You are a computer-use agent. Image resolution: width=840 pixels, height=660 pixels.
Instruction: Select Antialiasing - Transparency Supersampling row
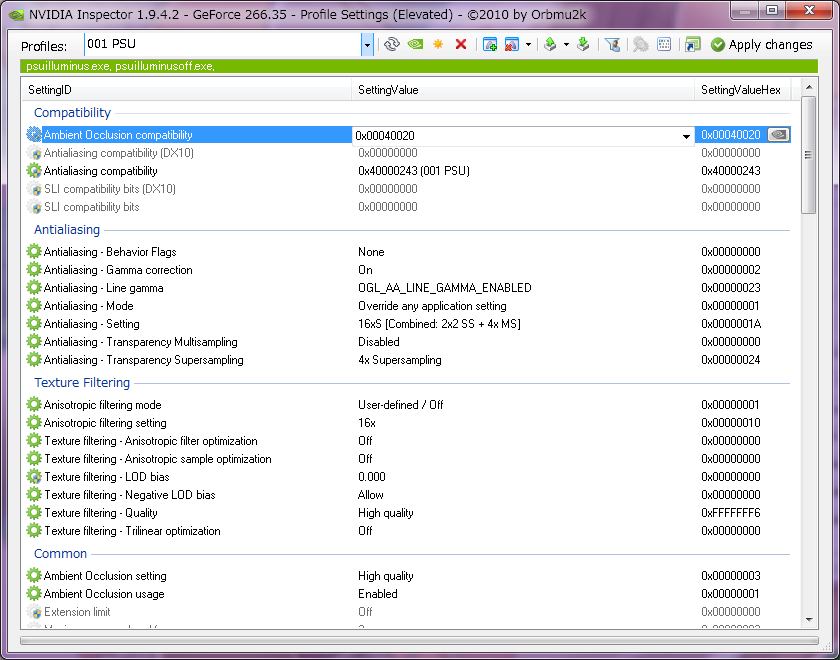[408, 360]
